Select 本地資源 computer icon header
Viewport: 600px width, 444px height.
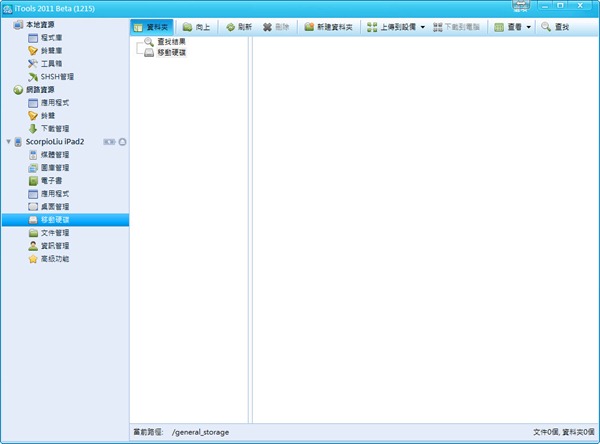pyautogui.click(x=18, y=24)
